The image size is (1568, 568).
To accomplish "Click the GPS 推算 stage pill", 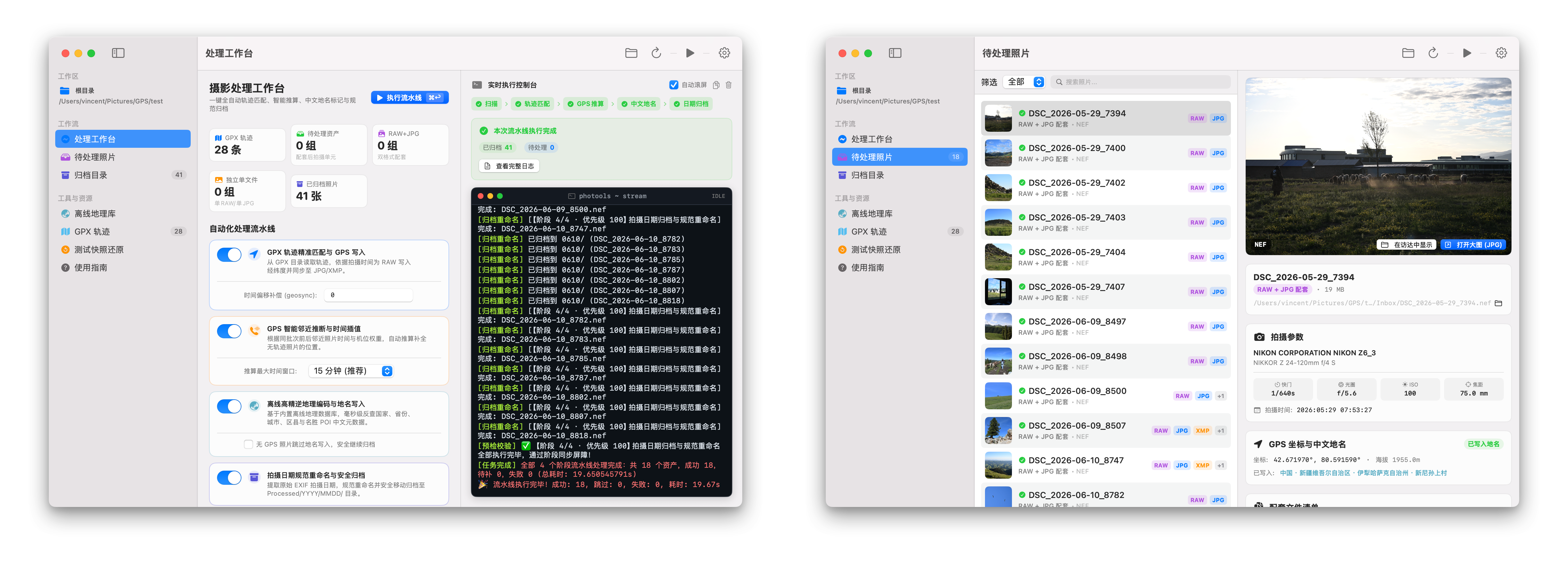I will (x=586, y=104).
